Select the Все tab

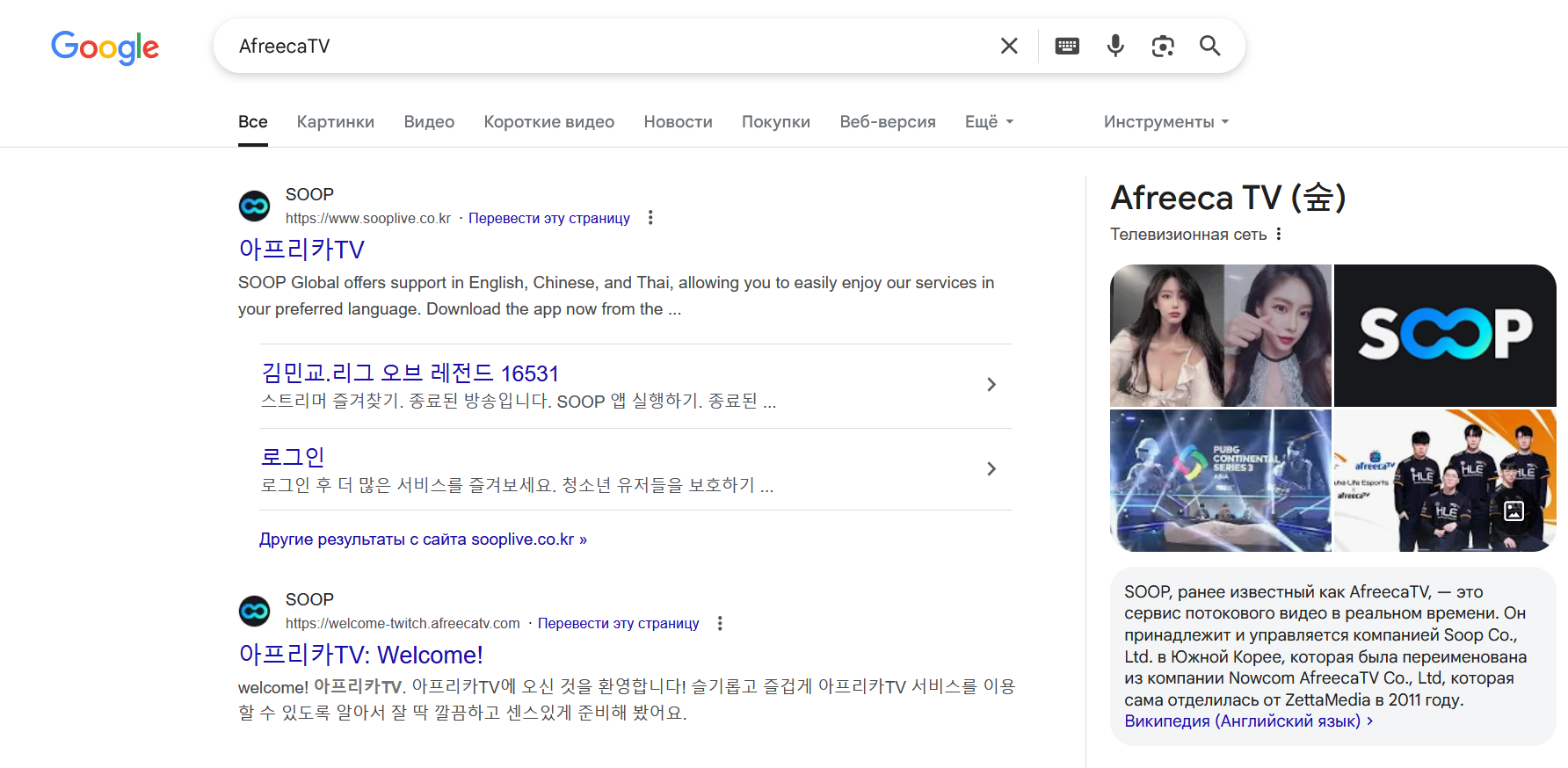(x=253, y=122)
